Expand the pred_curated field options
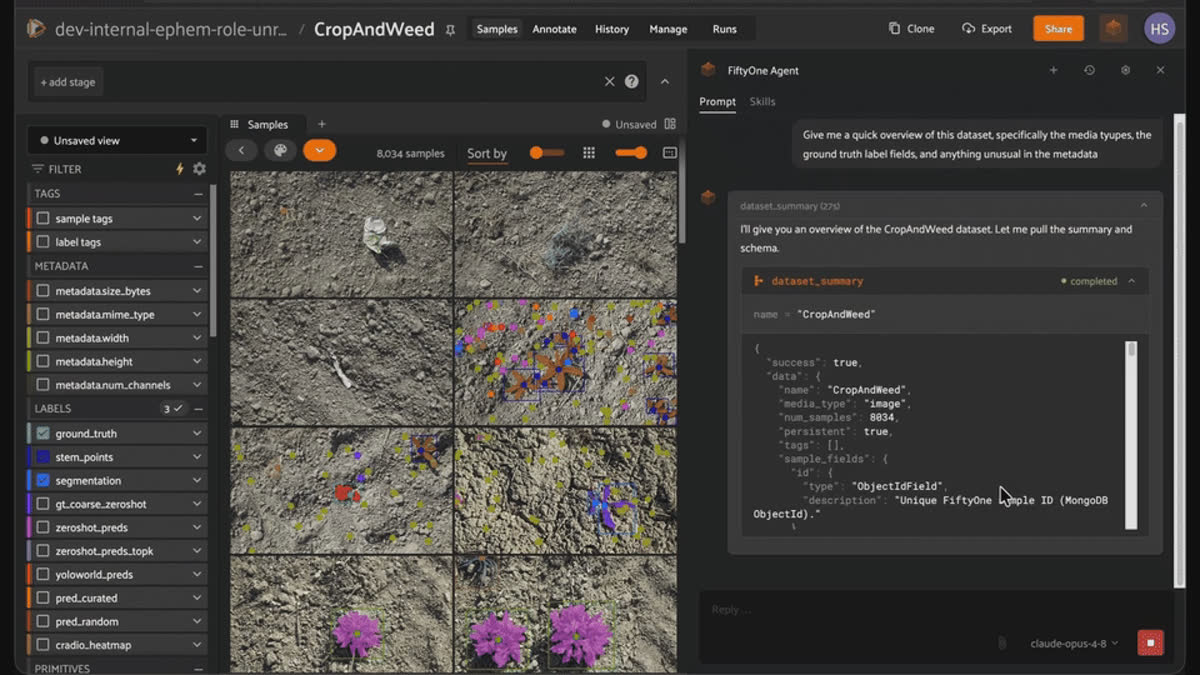The height and width of the screenshot is (675, 1200). (197, 598)
